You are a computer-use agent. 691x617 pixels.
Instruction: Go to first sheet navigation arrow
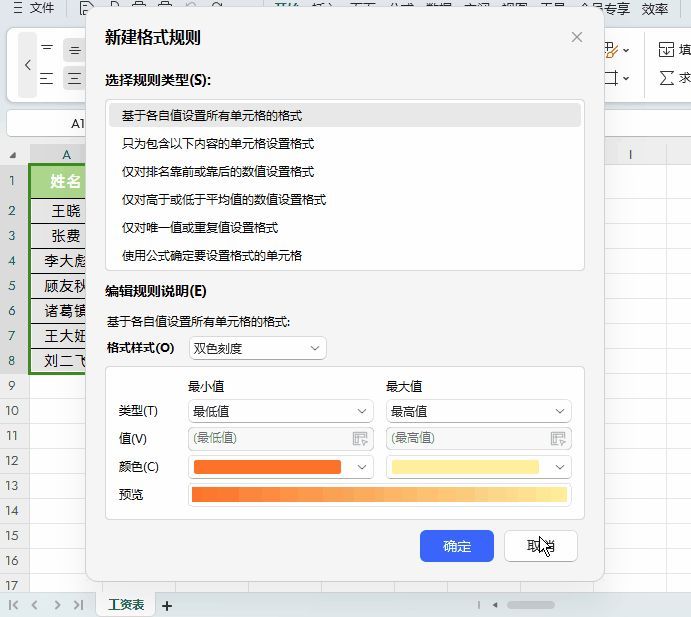click(x=14, y=605)
